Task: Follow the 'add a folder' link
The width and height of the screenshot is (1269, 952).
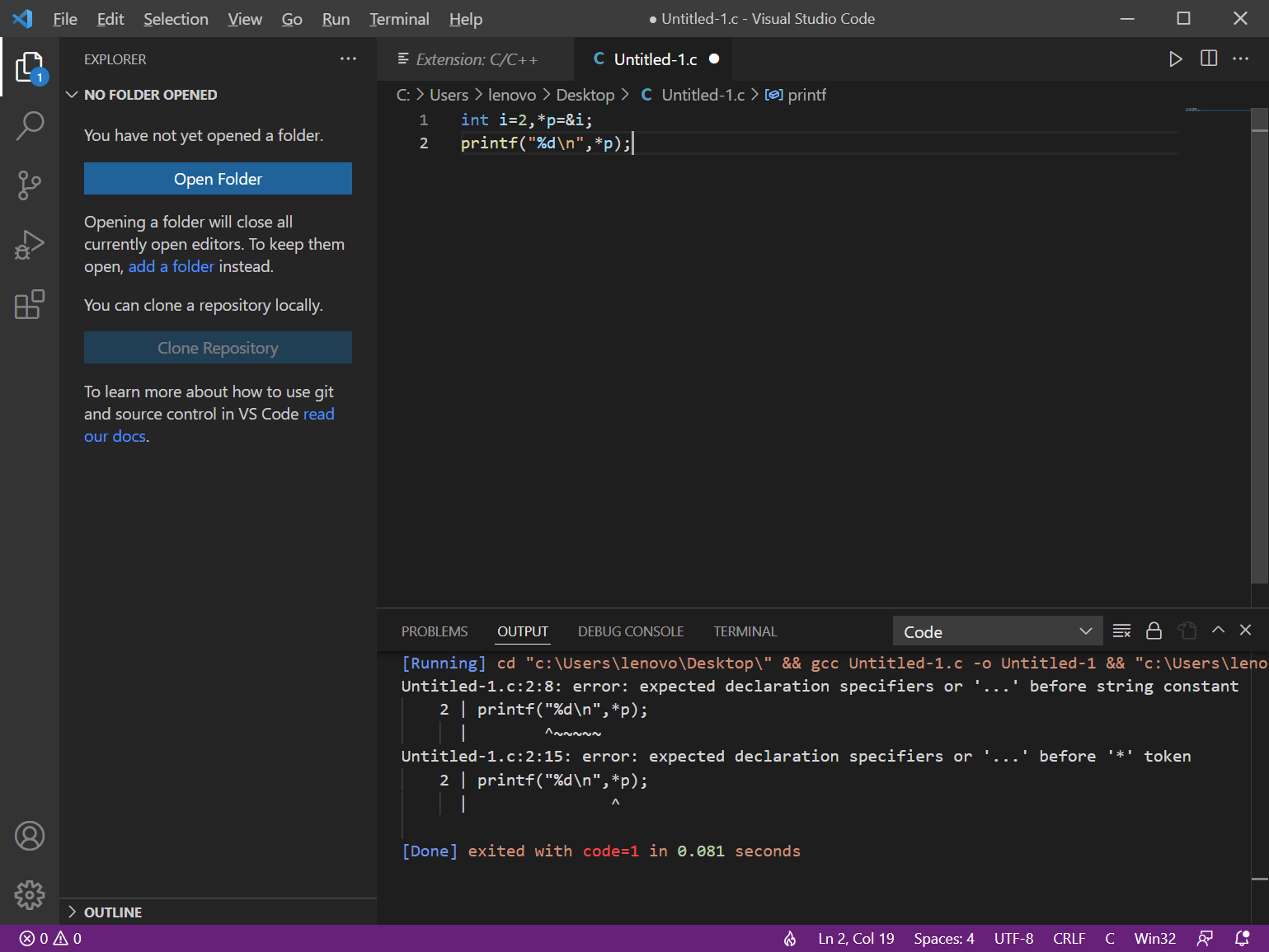Action: 171,266
